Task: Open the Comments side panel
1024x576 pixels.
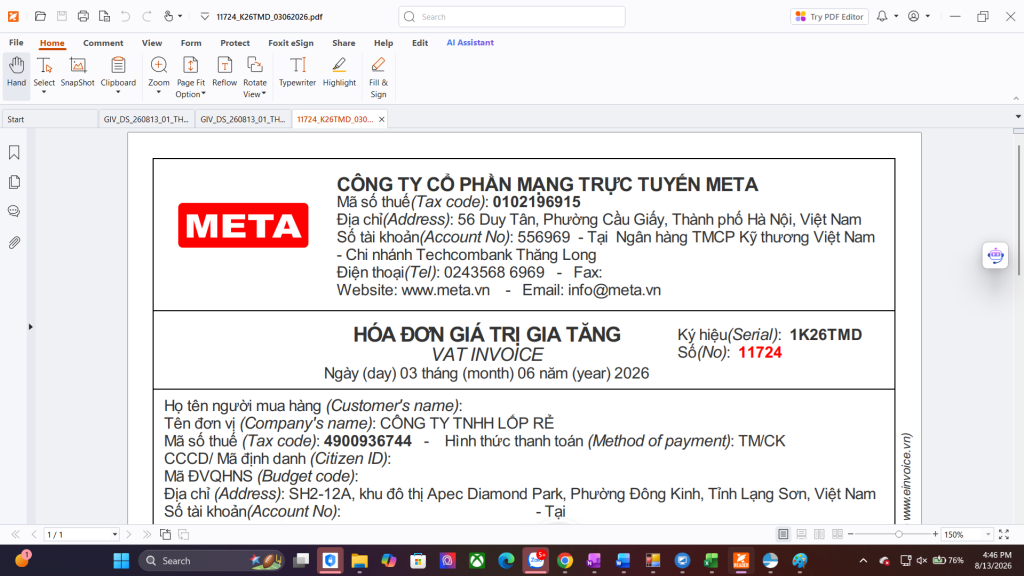Action: click(x=14, y=212)
